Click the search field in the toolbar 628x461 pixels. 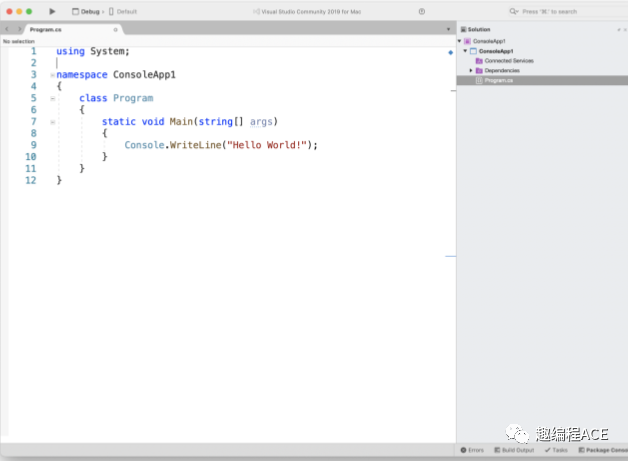[x=560, y=11]
